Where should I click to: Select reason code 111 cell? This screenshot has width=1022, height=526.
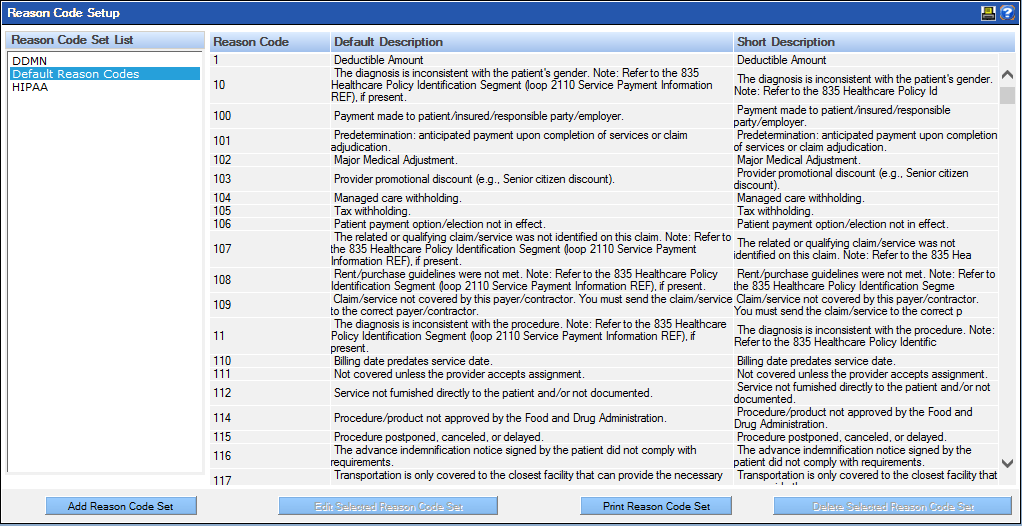pos(270,374)
